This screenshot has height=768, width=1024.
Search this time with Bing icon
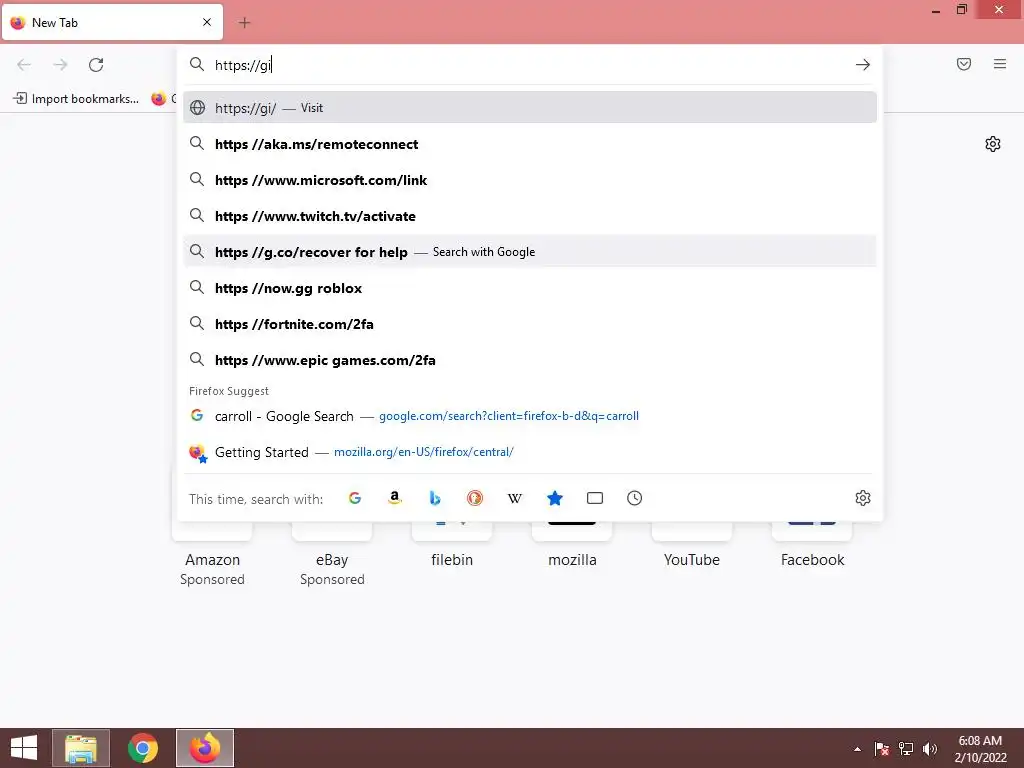click(435, 498)
